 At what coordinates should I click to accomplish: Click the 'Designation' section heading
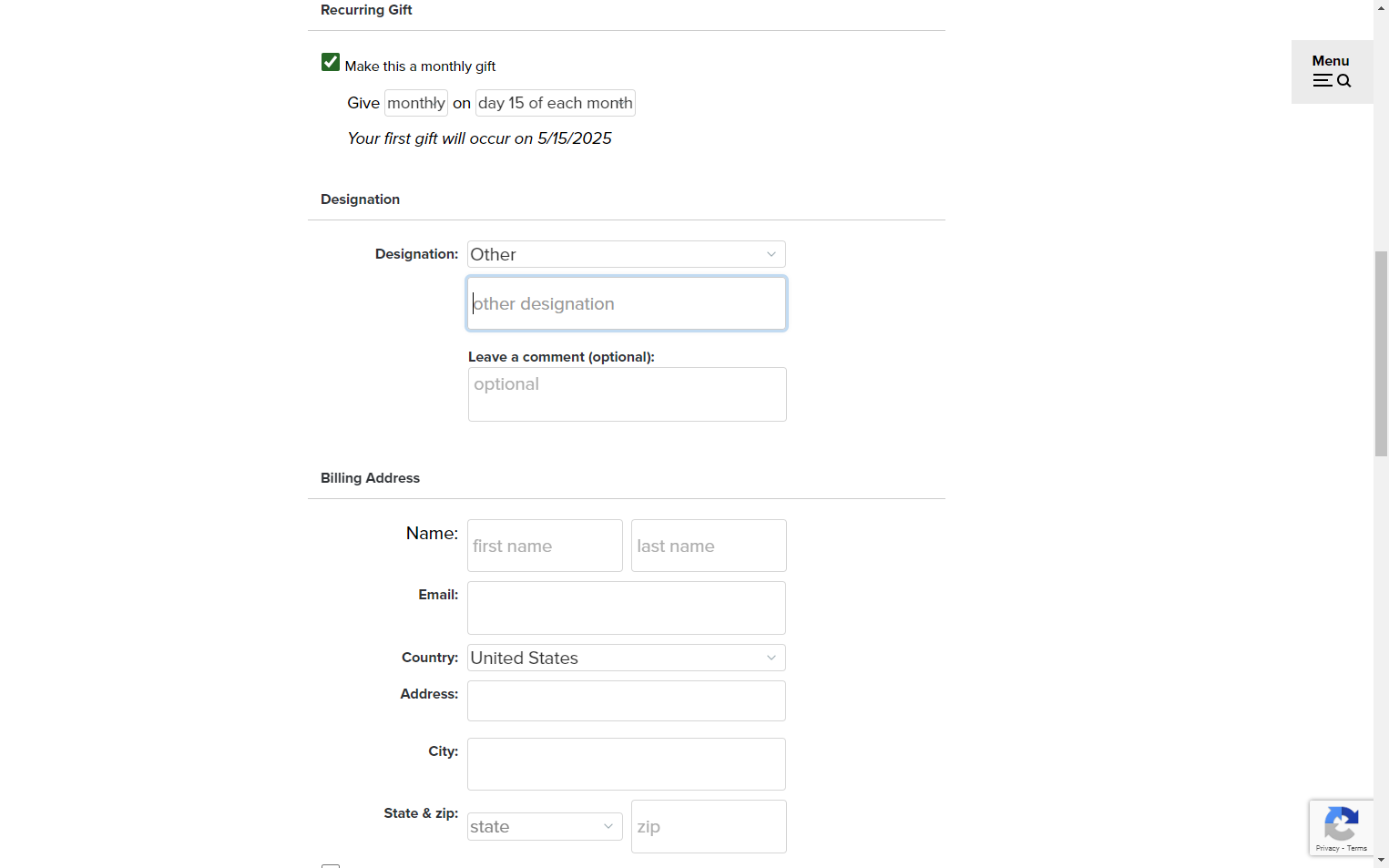click(x=360, y=199)
